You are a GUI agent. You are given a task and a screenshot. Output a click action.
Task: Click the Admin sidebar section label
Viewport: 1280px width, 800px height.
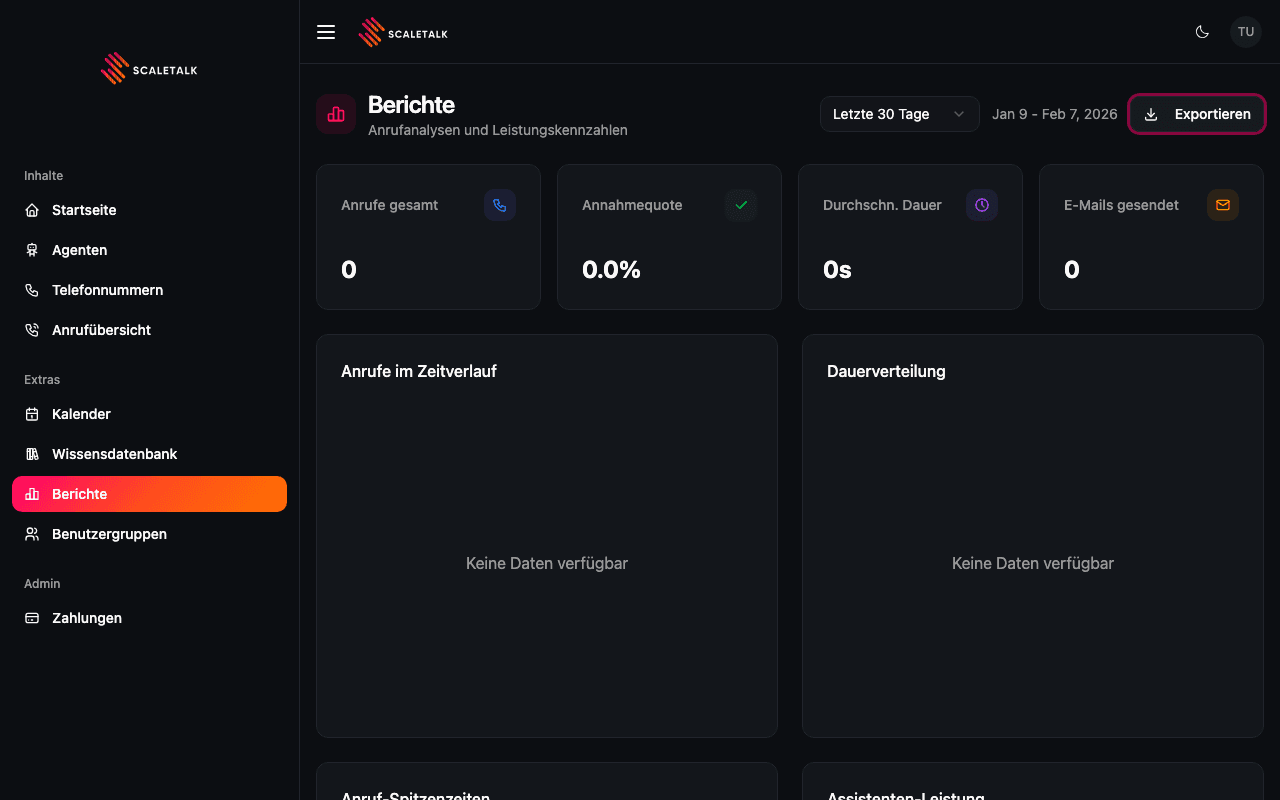(42, 584)
